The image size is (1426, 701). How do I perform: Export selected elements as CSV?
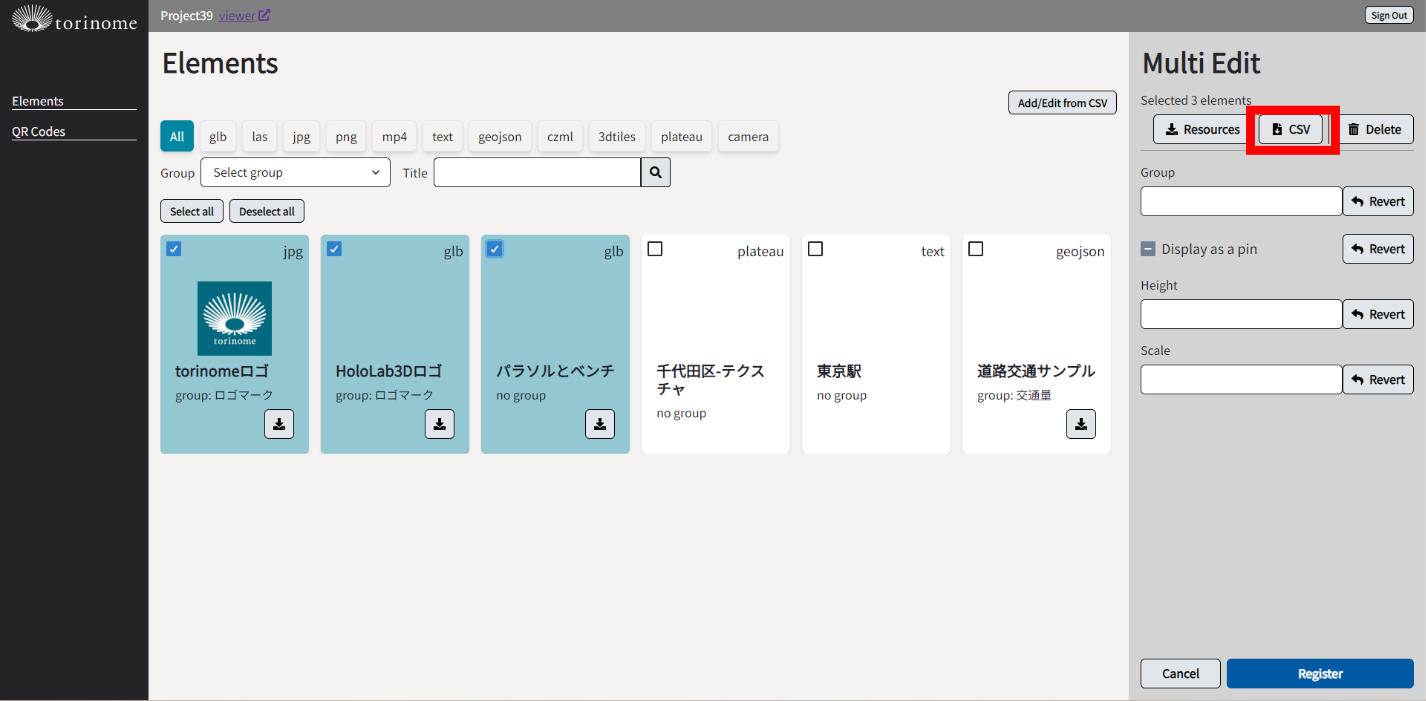point(1290,129)
